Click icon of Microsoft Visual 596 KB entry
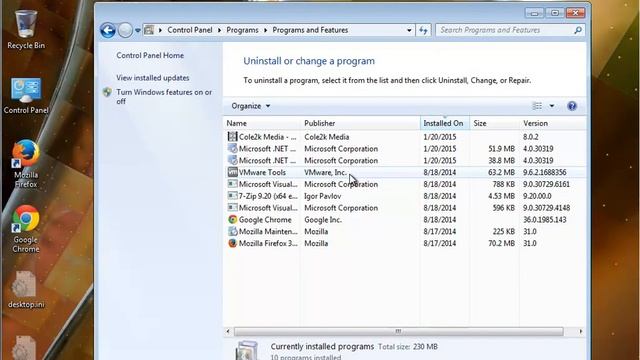 tap(232, 208)
